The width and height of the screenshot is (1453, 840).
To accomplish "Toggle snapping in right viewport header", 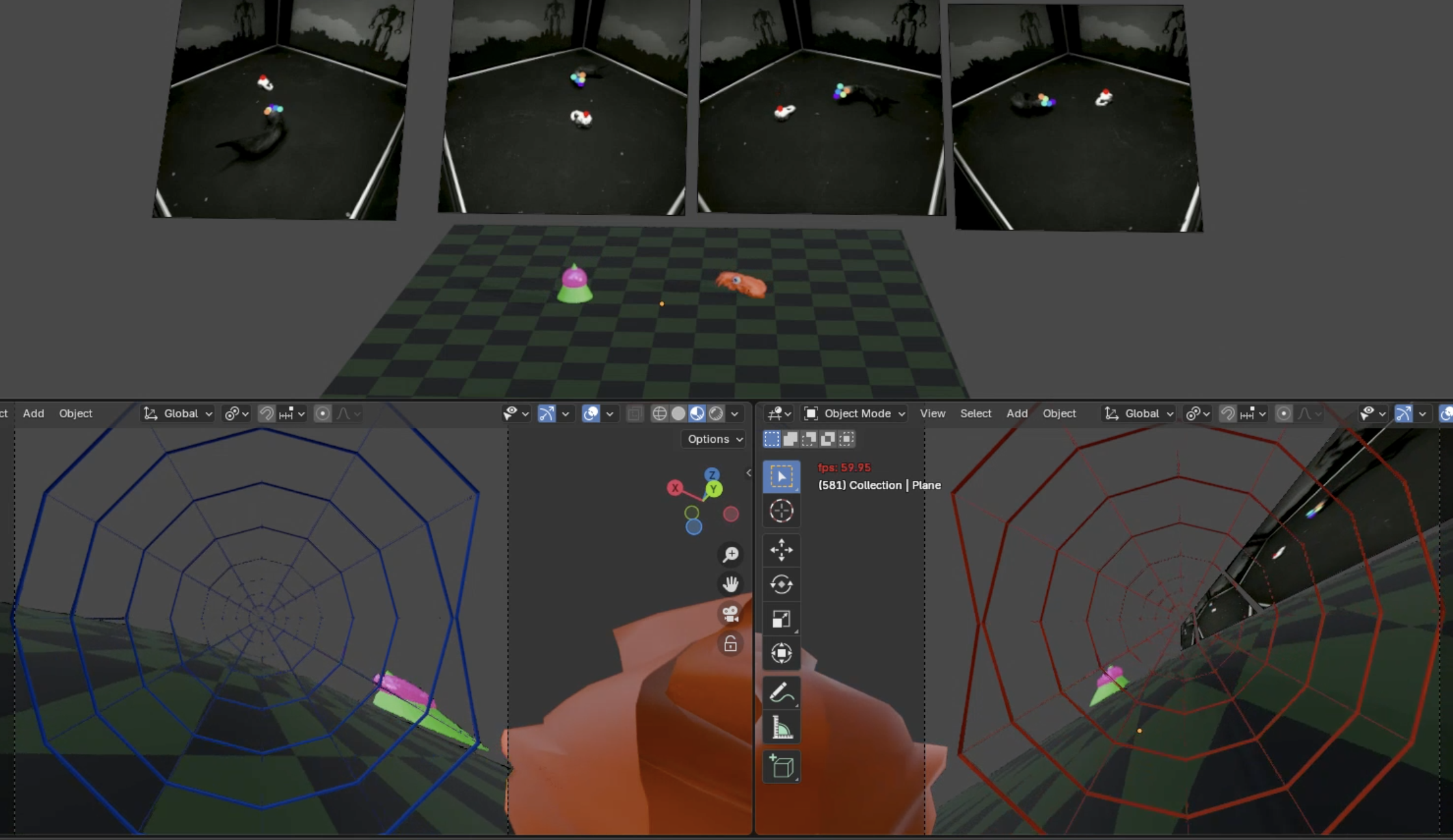I will pos(1228,413).
